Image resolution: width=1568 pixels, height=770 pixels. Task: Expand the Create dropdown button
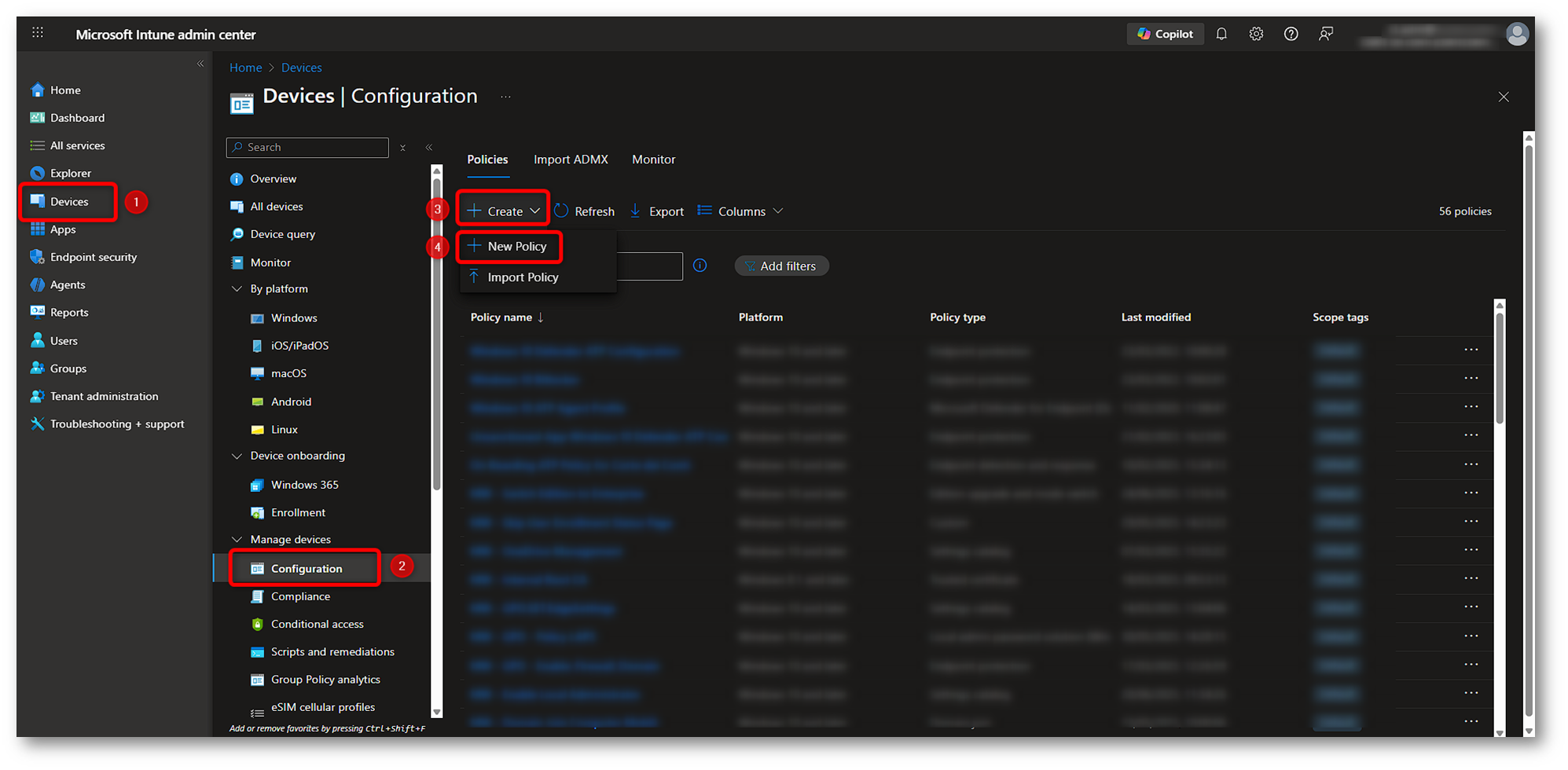coord(504,211)
